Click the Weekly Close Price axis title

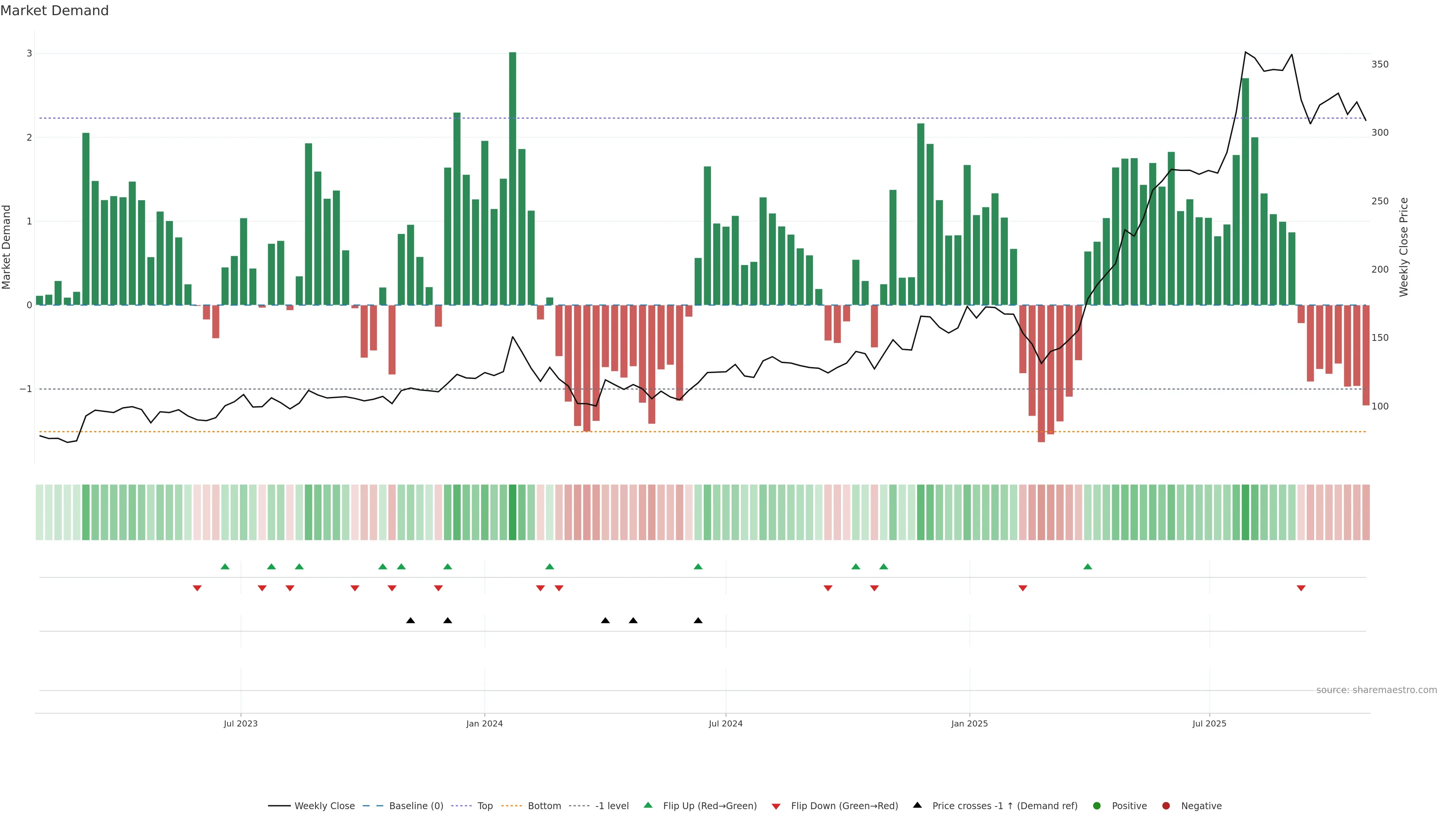point(1404,247)
